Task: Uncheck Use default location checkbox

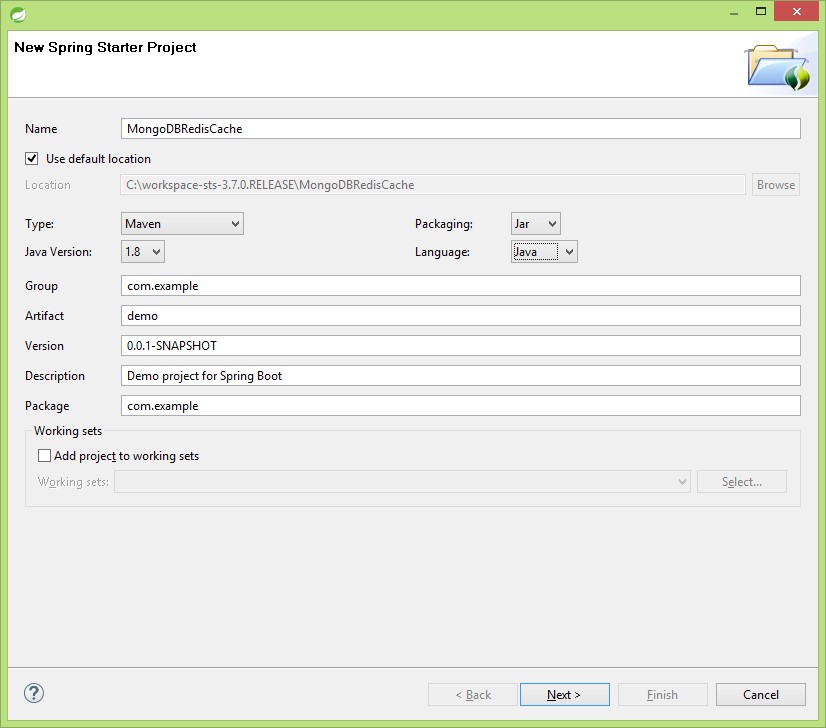Action: (32, 159)
